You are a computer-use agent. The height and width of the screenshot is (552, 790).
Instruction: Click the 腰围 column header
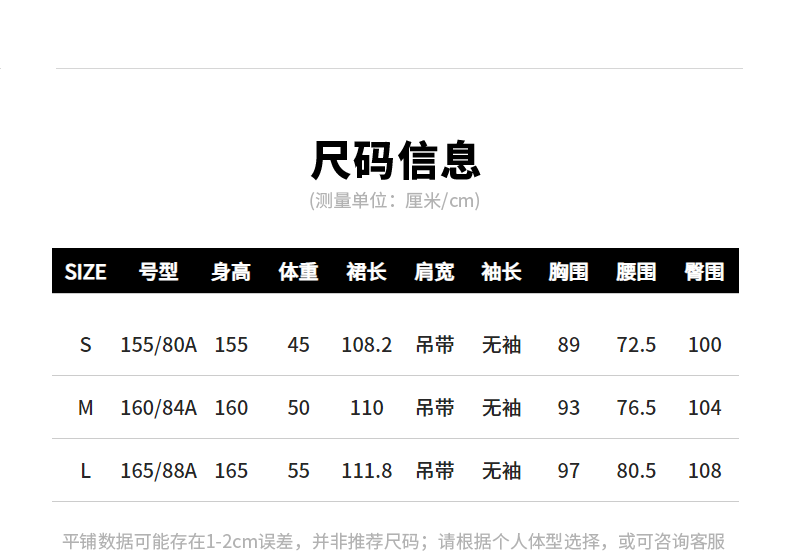[636, 272]
